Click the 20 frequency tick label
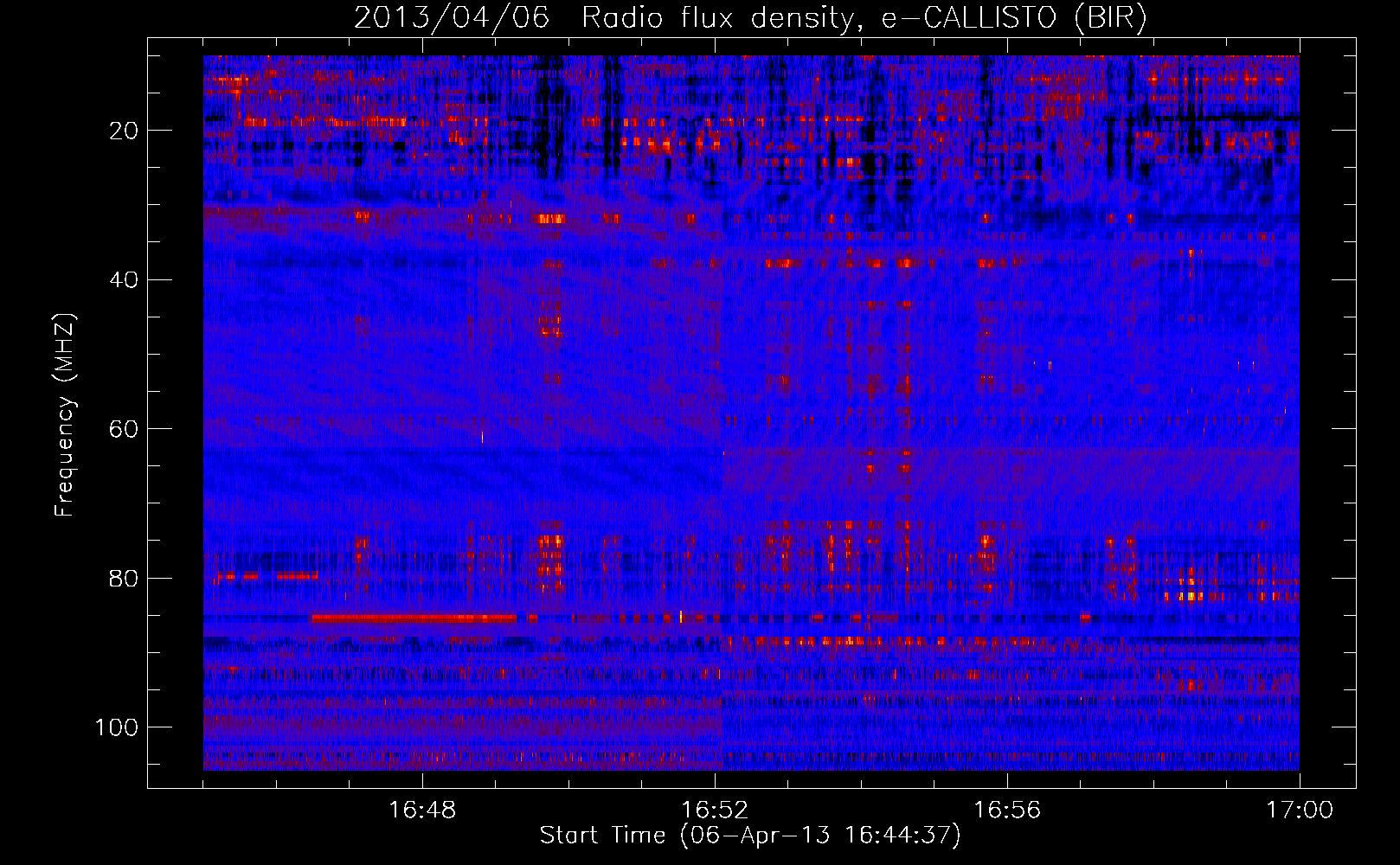This screenshot has height=865, width=1400. pyautogui.click(x=124, y=131)
